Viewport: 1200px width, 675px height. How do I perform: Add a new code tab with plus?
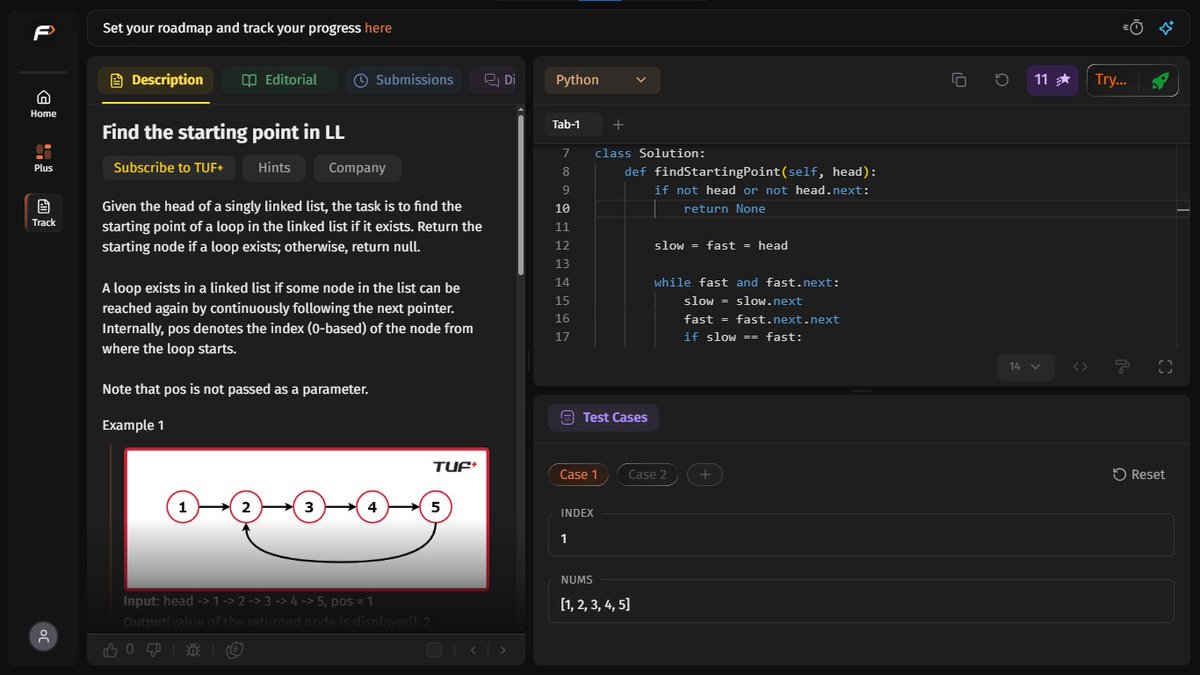coord(618,125)
